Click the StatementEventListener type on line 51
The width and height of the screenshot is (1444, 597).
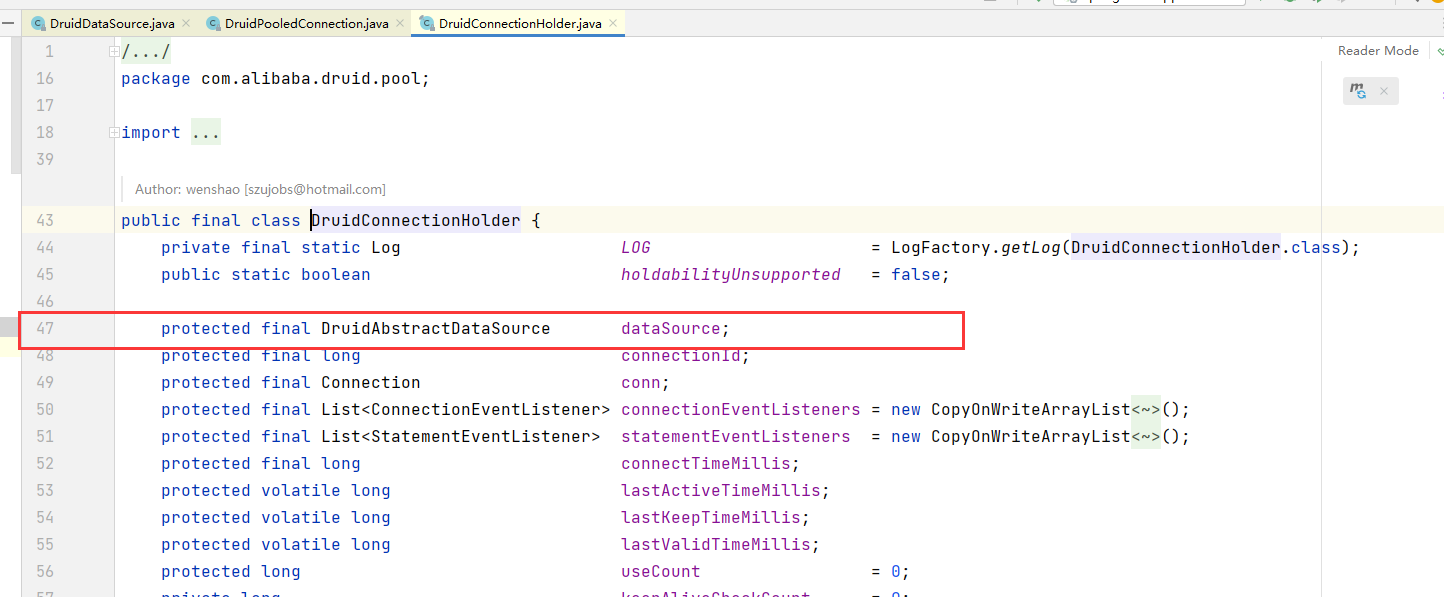tap(481, 437)
